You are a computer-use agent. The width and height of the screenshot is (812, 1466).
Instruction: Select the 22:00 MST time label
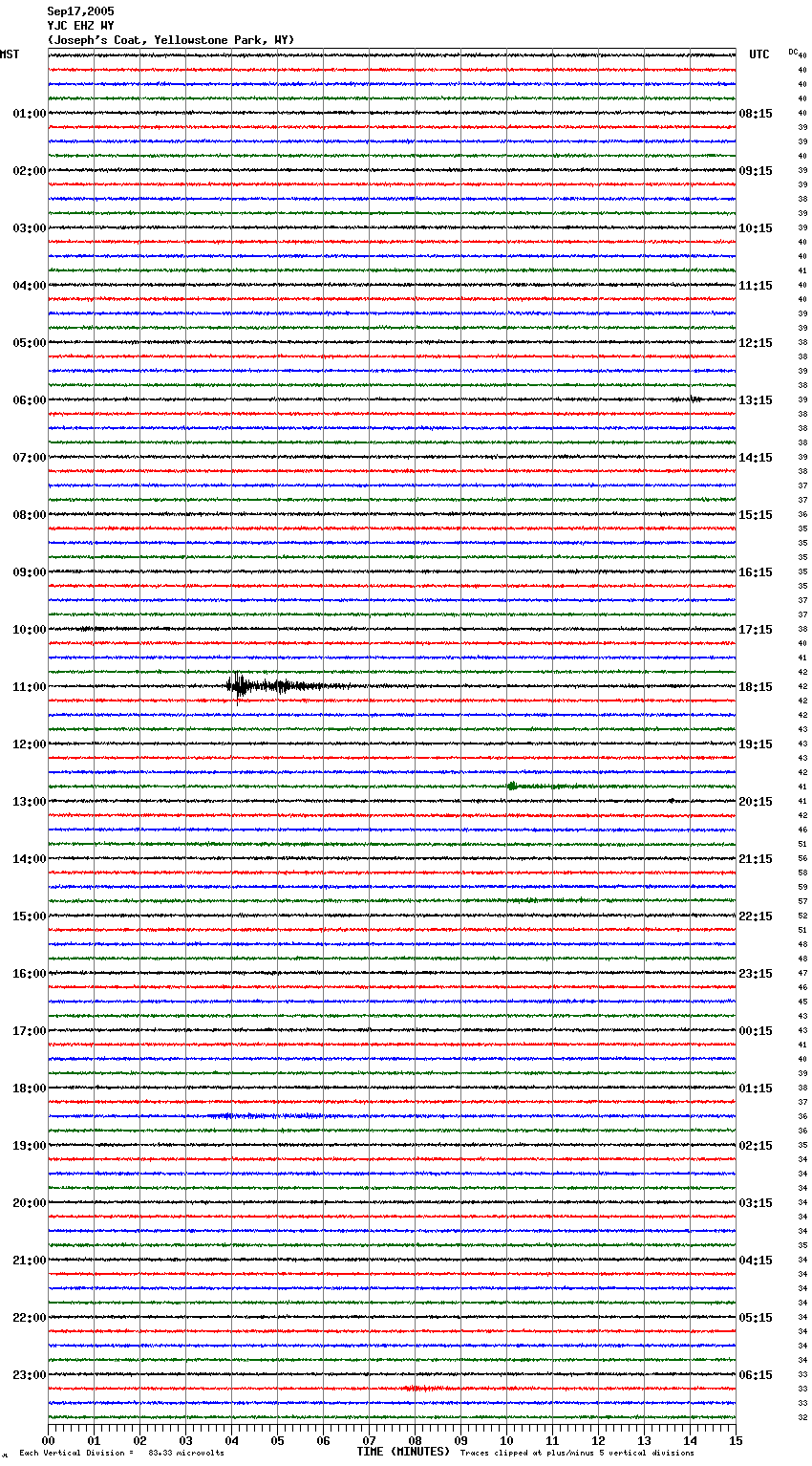(30, 1318)
